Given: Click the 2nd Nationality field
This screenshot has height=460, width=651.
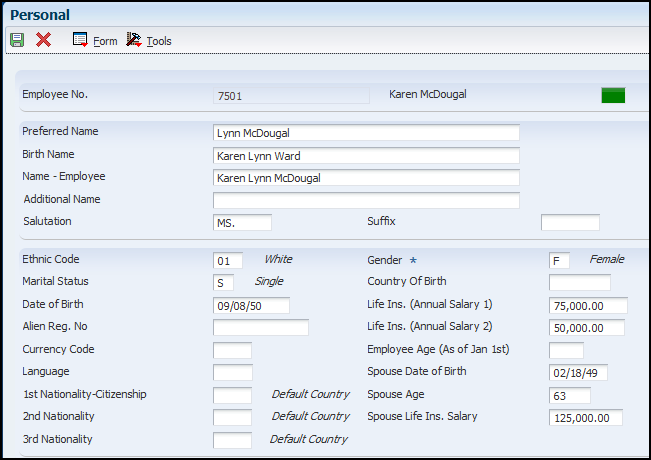Looking at the screenshot, I should coord(232,417).
